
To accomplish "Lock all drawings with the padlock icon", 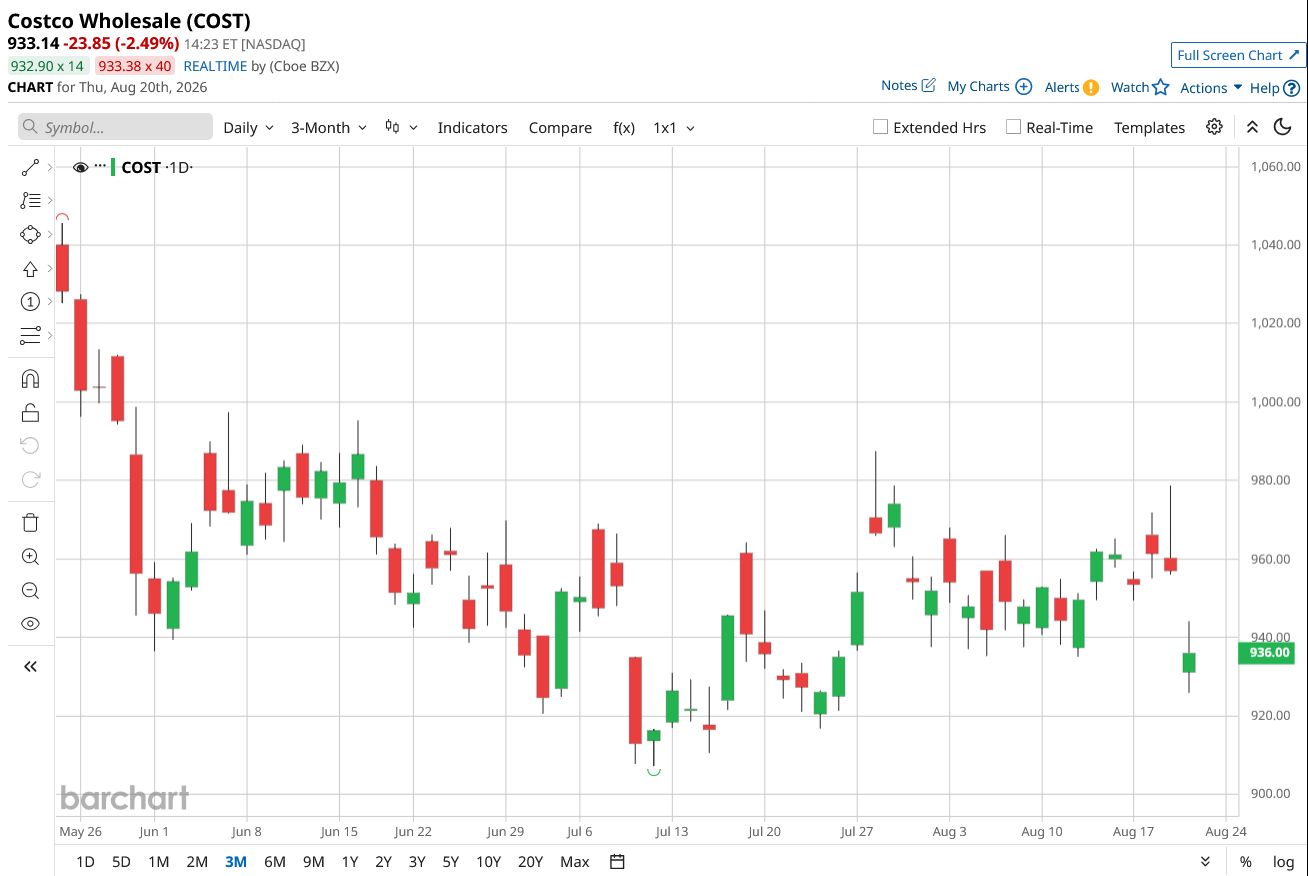I will coord(30,412).
